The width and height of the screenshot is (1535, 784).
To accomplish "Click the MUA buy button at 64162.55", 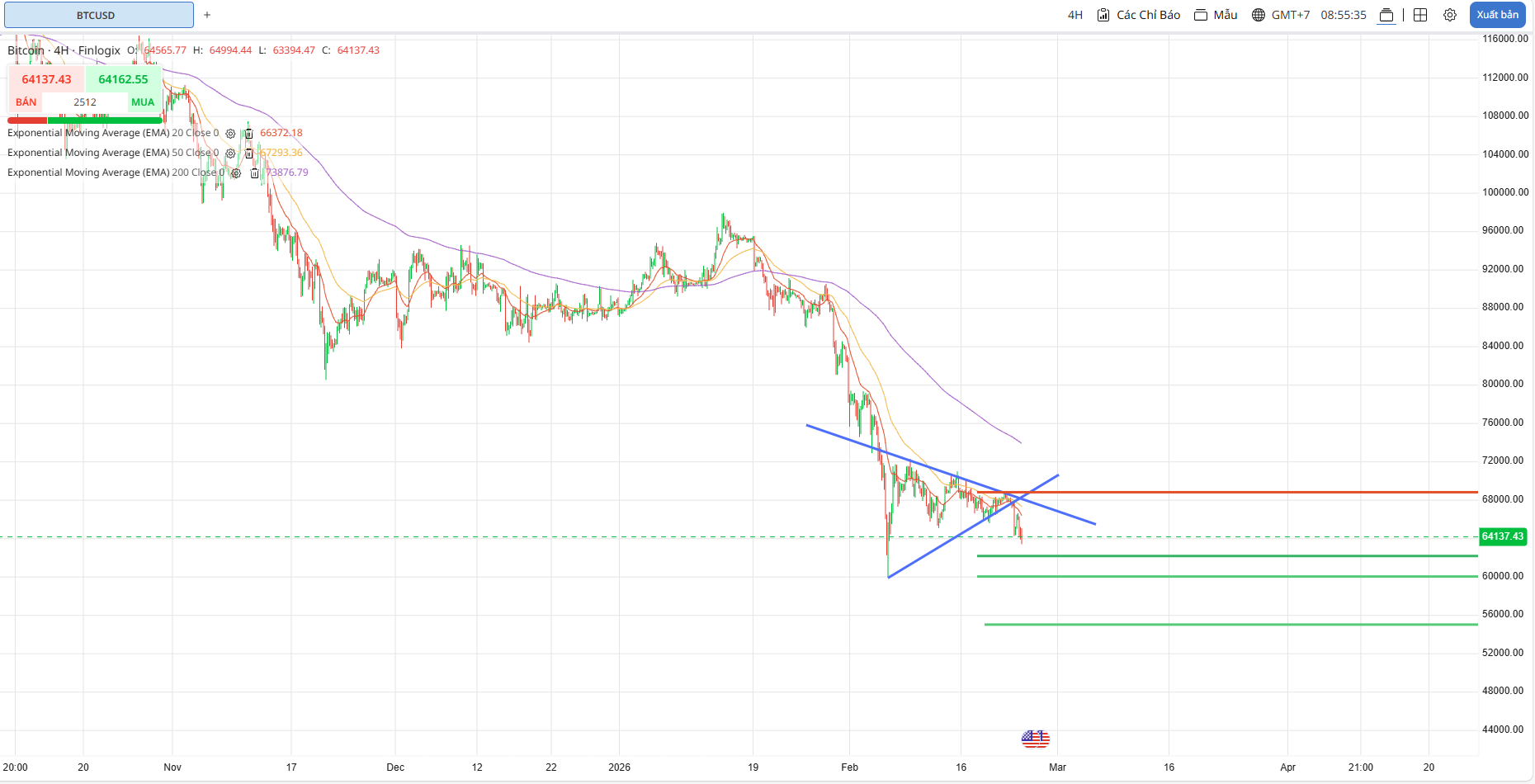I will coord(123,80).
